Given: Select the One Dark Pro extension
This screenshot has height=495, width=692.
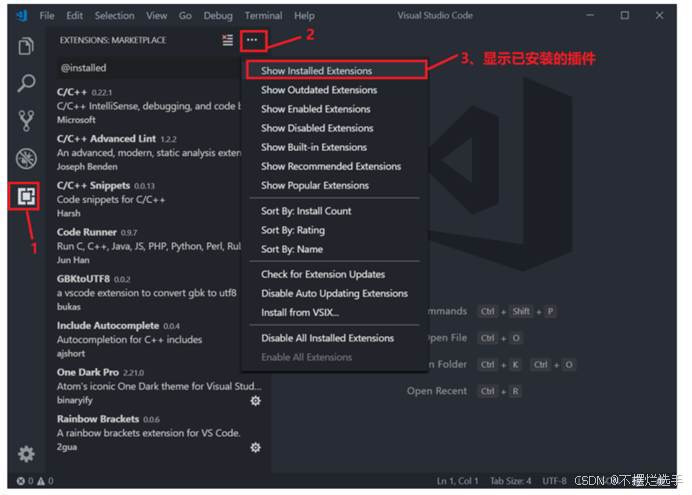Looking at the screenshot, I should coord(159,386).
